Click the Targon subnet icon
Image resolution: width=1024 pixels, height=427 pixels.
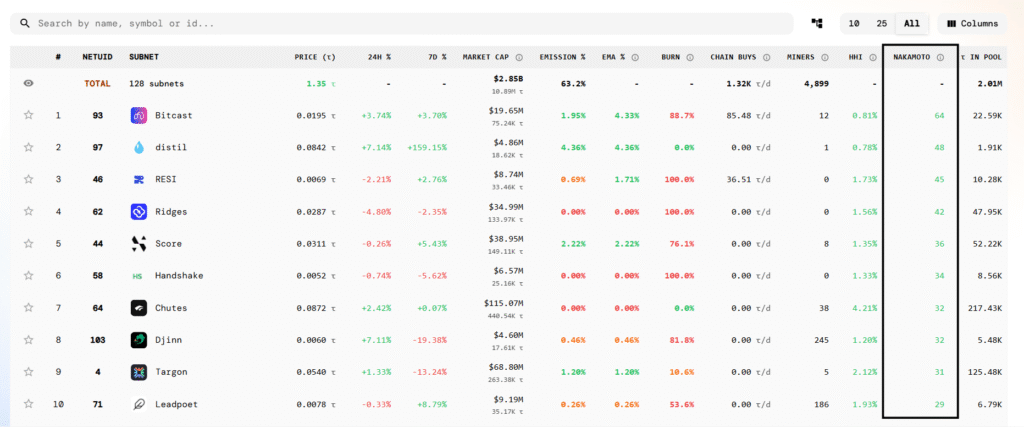(x=139, y=372)
